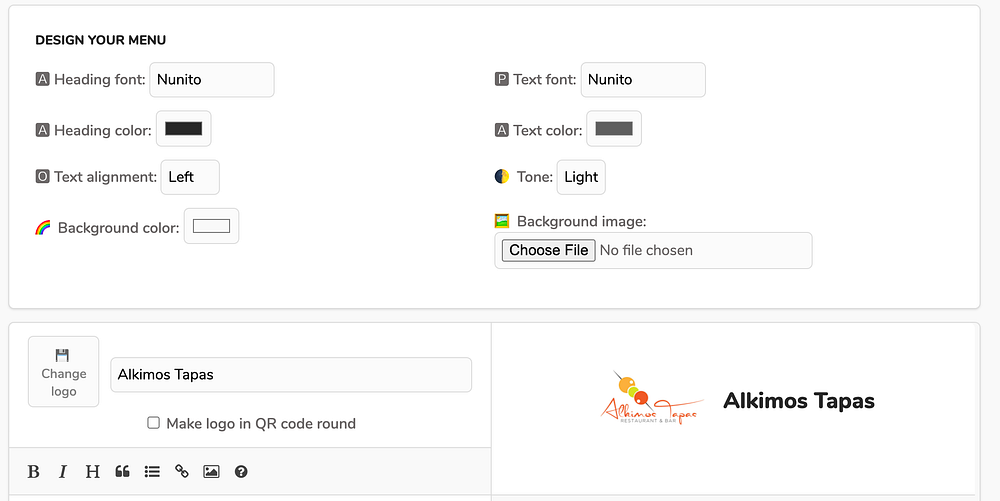Screen dimensions: 1000x501
Task: Click the Alkimos Tapas name field
Action: click(x=290, y=375)
